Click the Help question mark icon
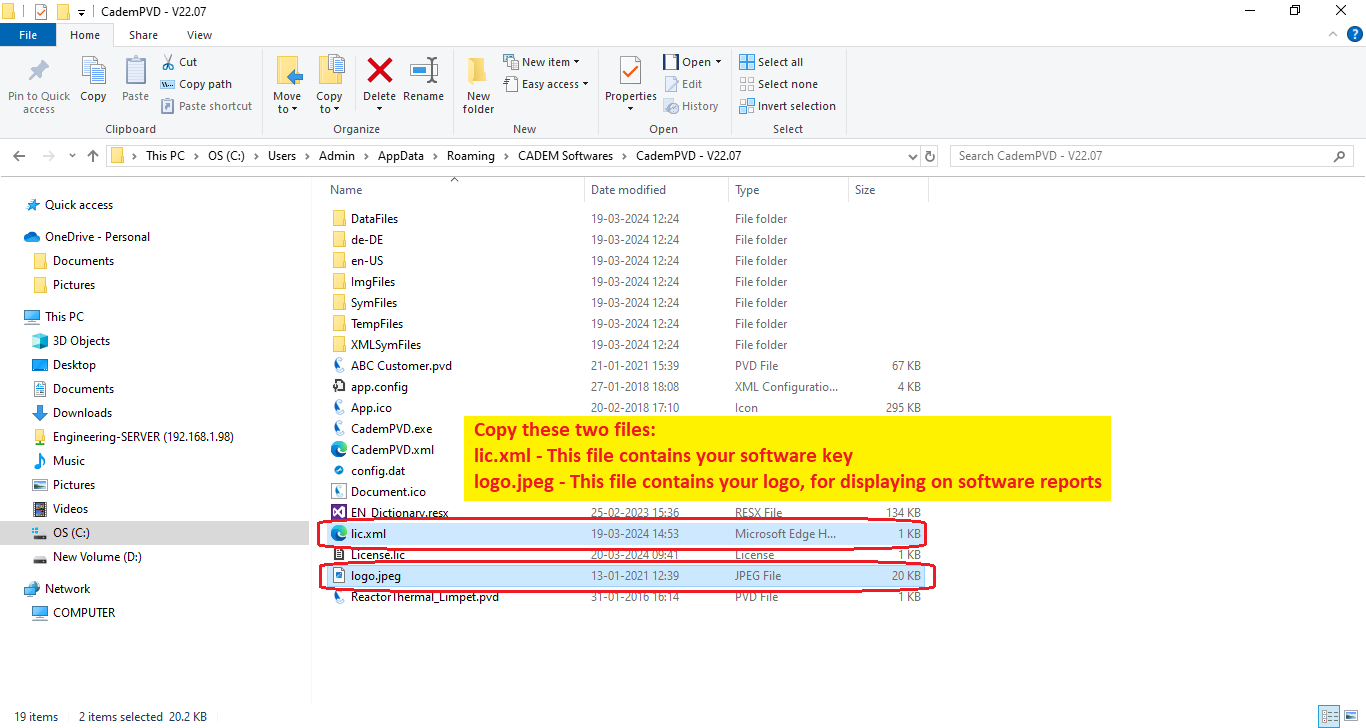 coord(1355,35)
